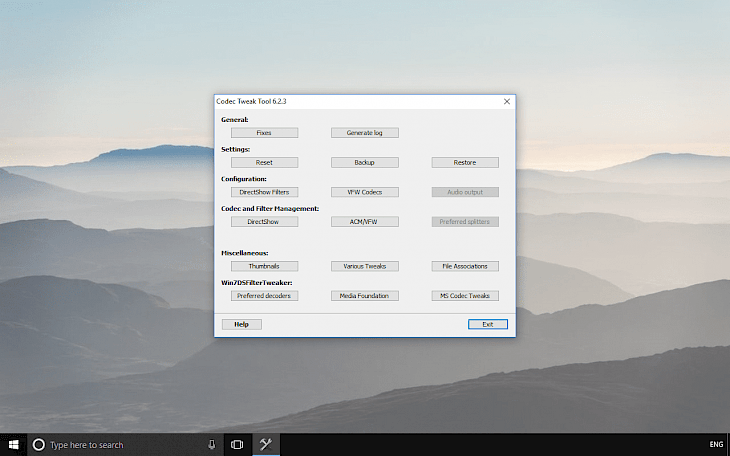
Task: Select Codec Tweak Tool taskbar icon
Action: (x=266, y=445)
